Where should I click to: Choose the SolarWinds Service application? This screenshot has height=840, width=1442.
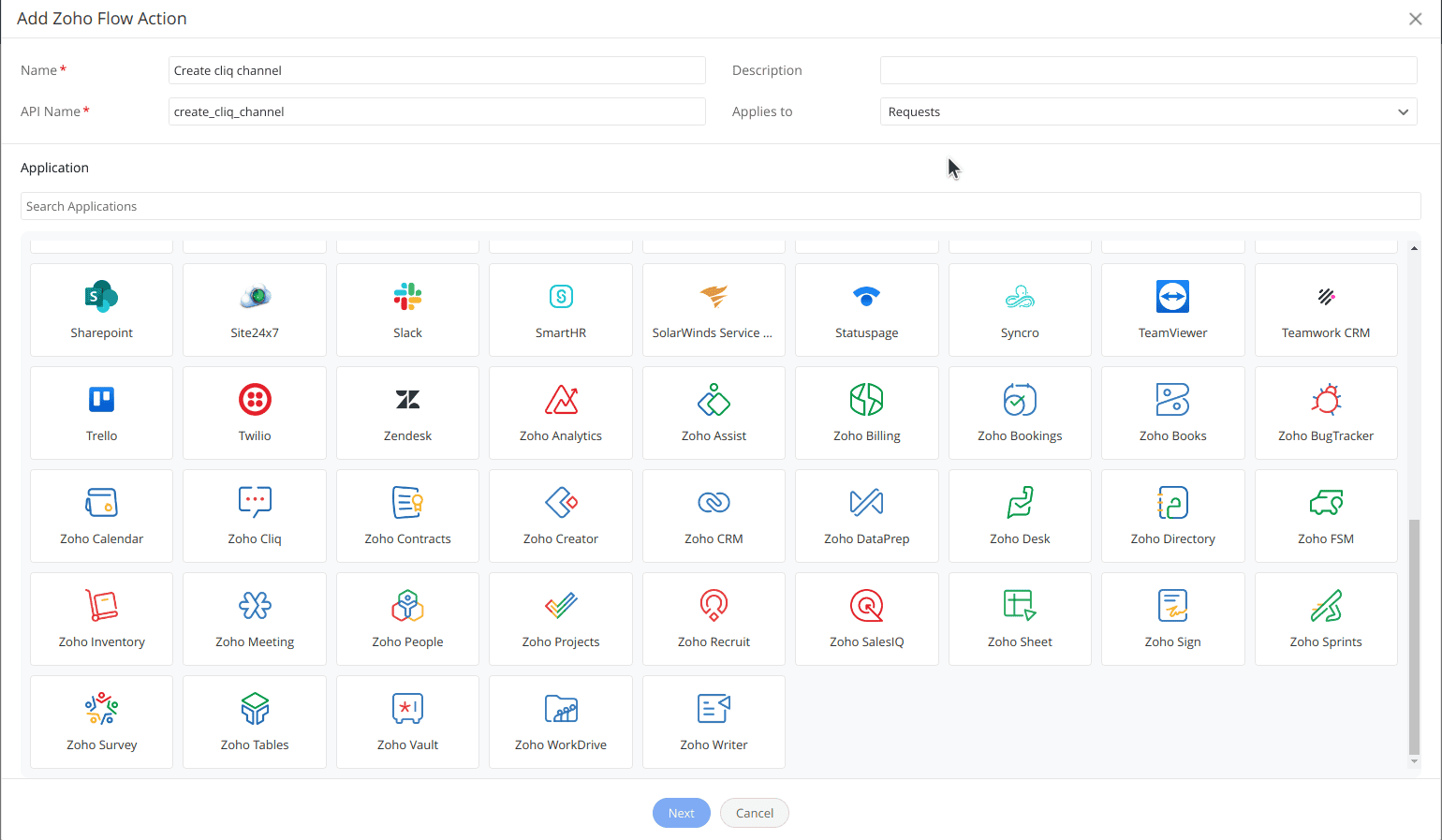click(x=714, y=310)
